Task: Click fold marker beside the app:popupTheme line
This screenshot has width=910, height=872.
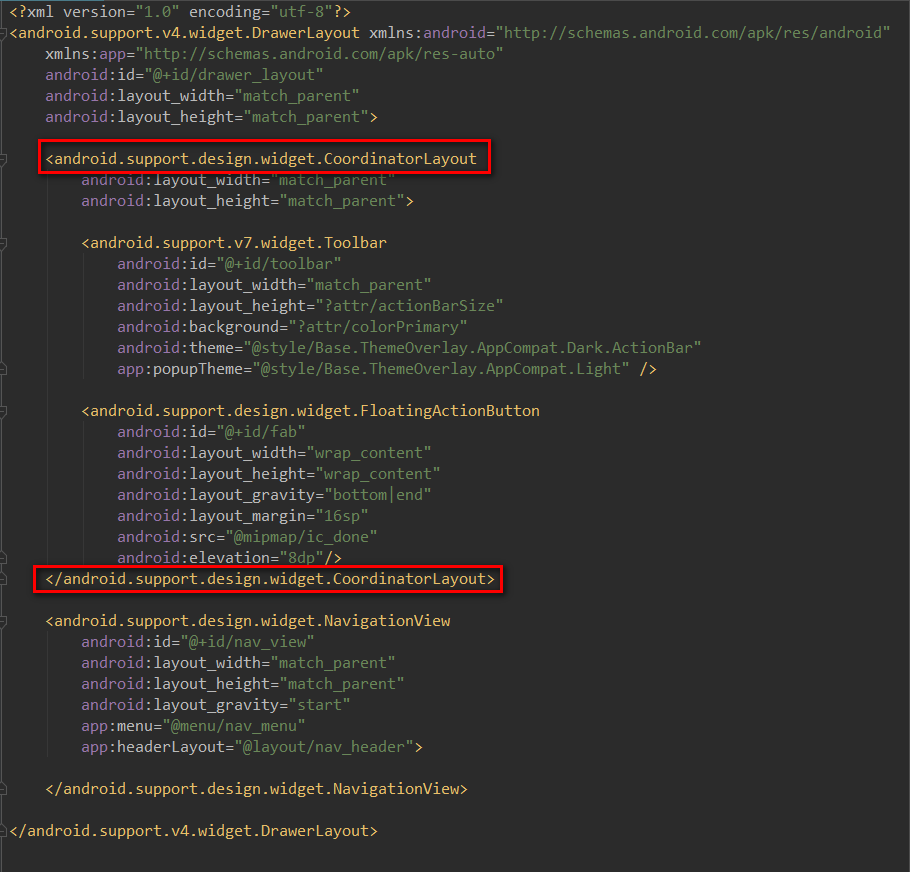Action: [3, 369]
